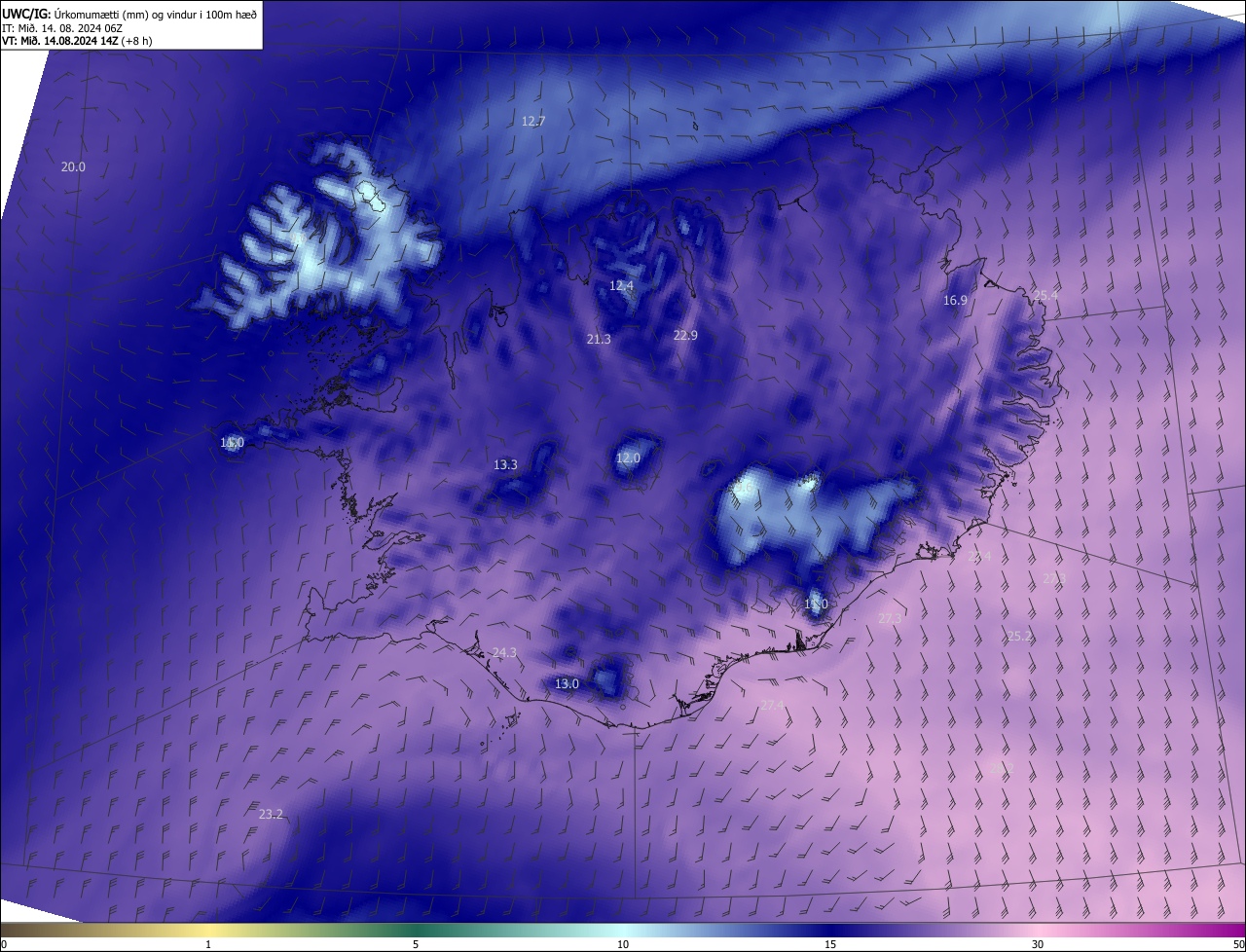
Task: Click the 13.3 value label
Action: 505,464
